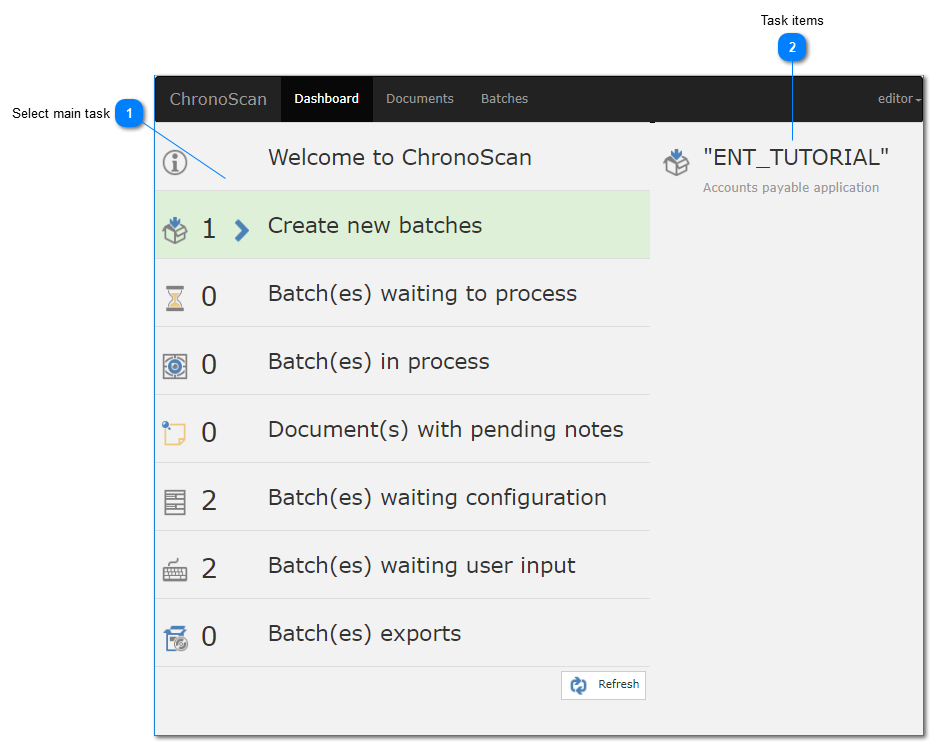
Task: Click the box icon for Create new batches
Action: tap(175, 230)
